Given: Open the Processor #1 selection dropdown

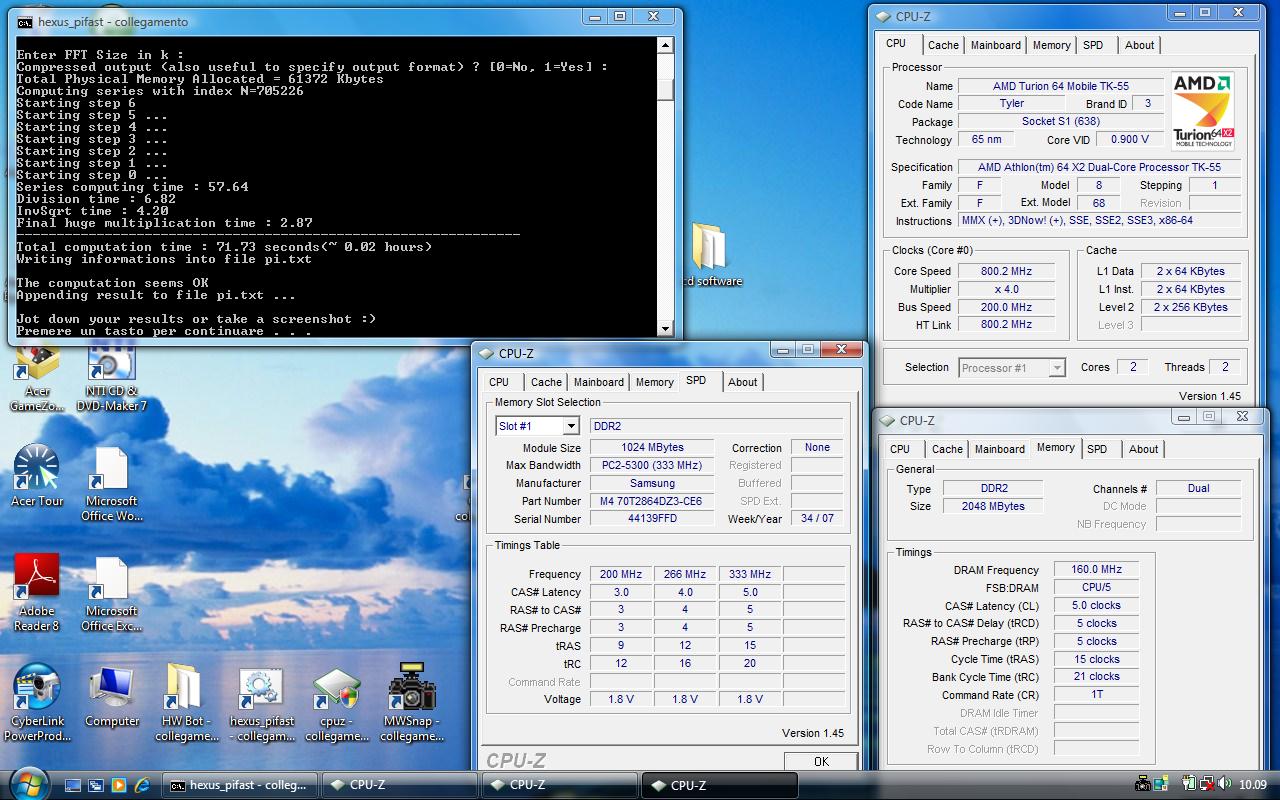Looking at the screenshot, I should pyautogui.click(x=1057, y=368).
